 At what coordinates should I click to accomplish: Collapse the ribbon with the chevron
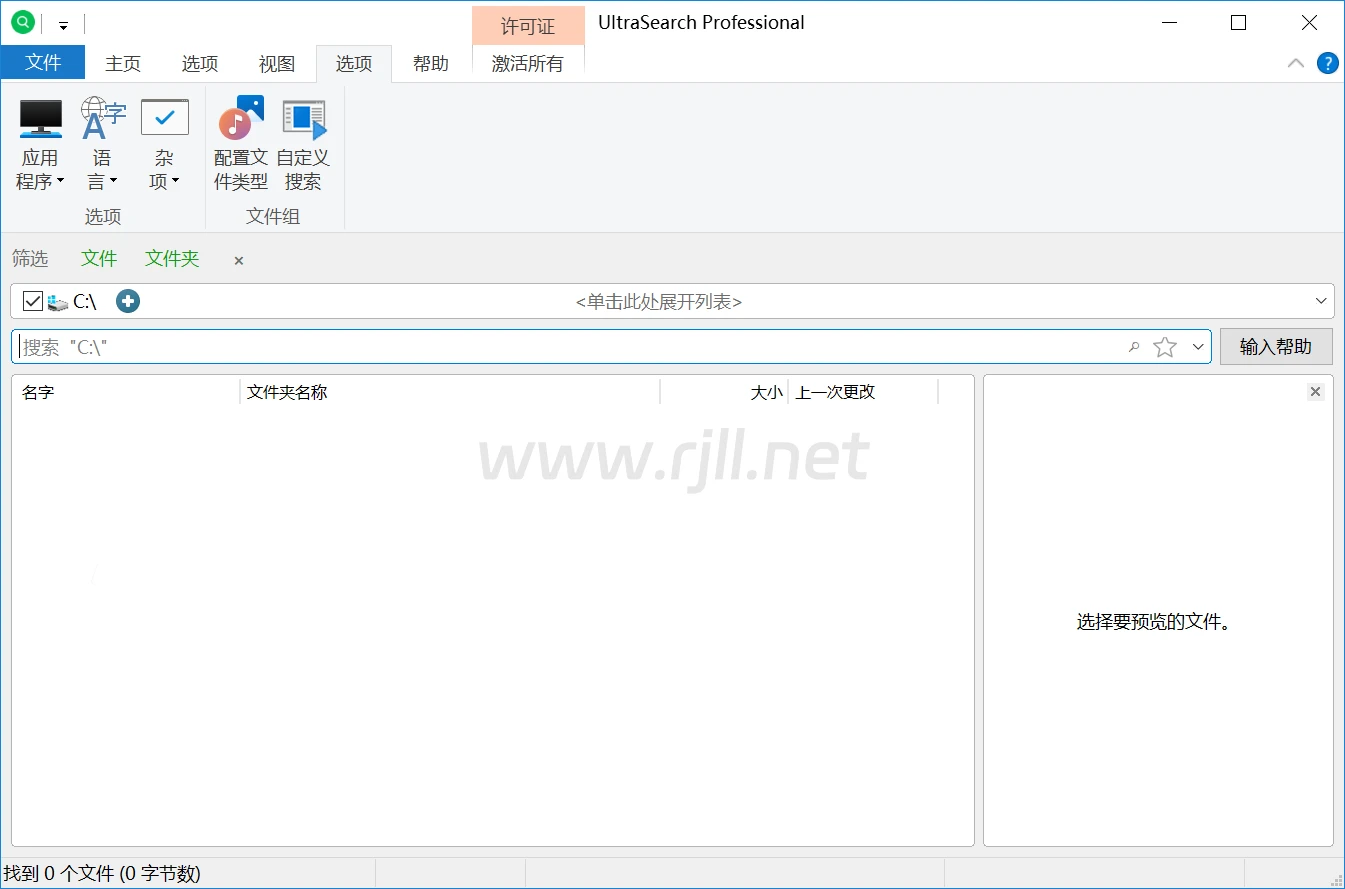coord(1295,63)
